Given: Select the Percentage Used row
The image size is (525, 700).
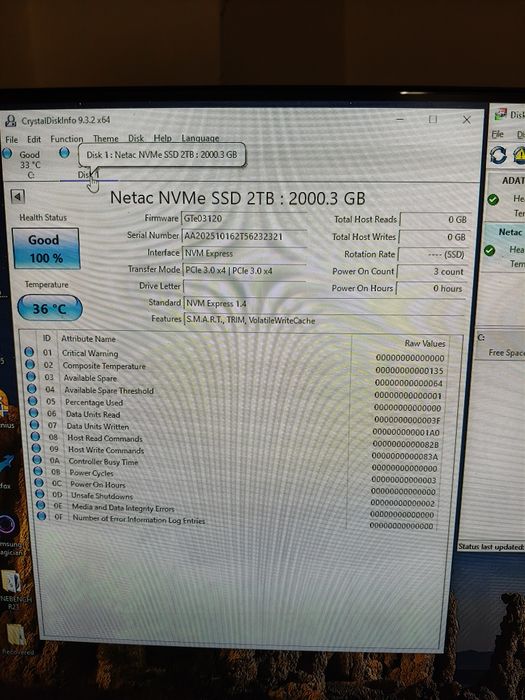Looking at the screenshot, I should (236, 404).
